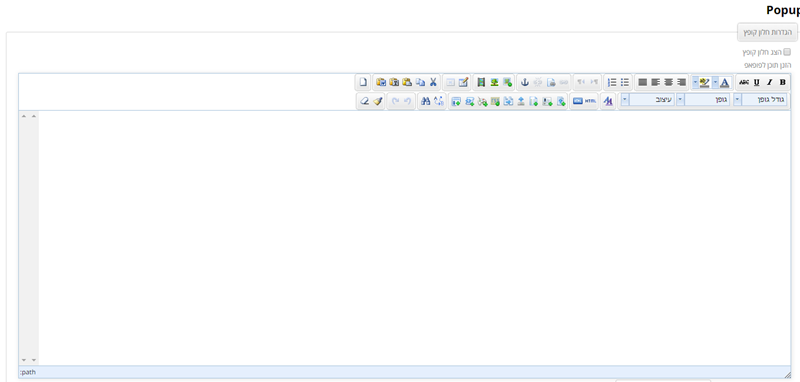Image resolution: width=800 pixels, height=382 pixels.
Task: Click the cleanup broom icon
Action: pyautogui.click(x=378, y=101)
